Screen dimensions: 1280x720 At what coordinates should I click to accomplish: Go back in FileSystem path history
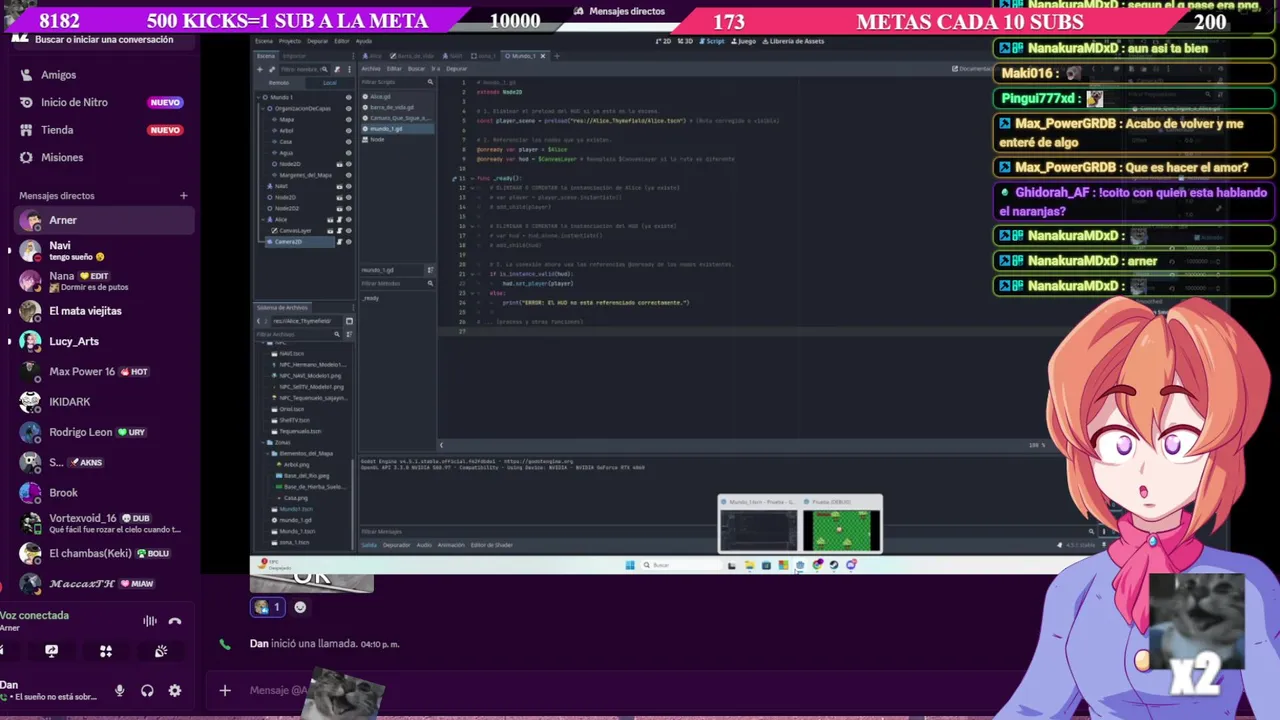[x=260, y=321]
